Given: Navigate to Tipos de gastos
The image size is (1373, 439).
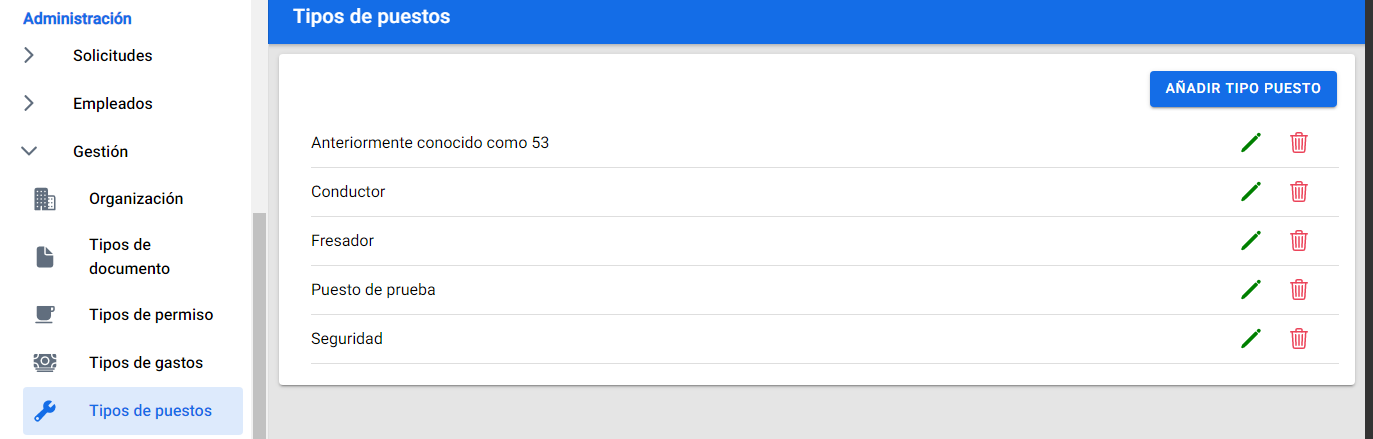Looking at the screenshot, I should 146,363.
